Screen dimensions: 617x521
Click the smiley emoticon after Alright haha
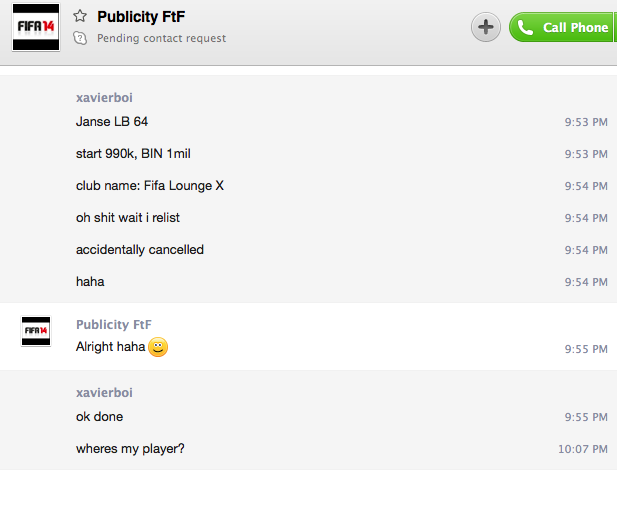click(158, 348)
